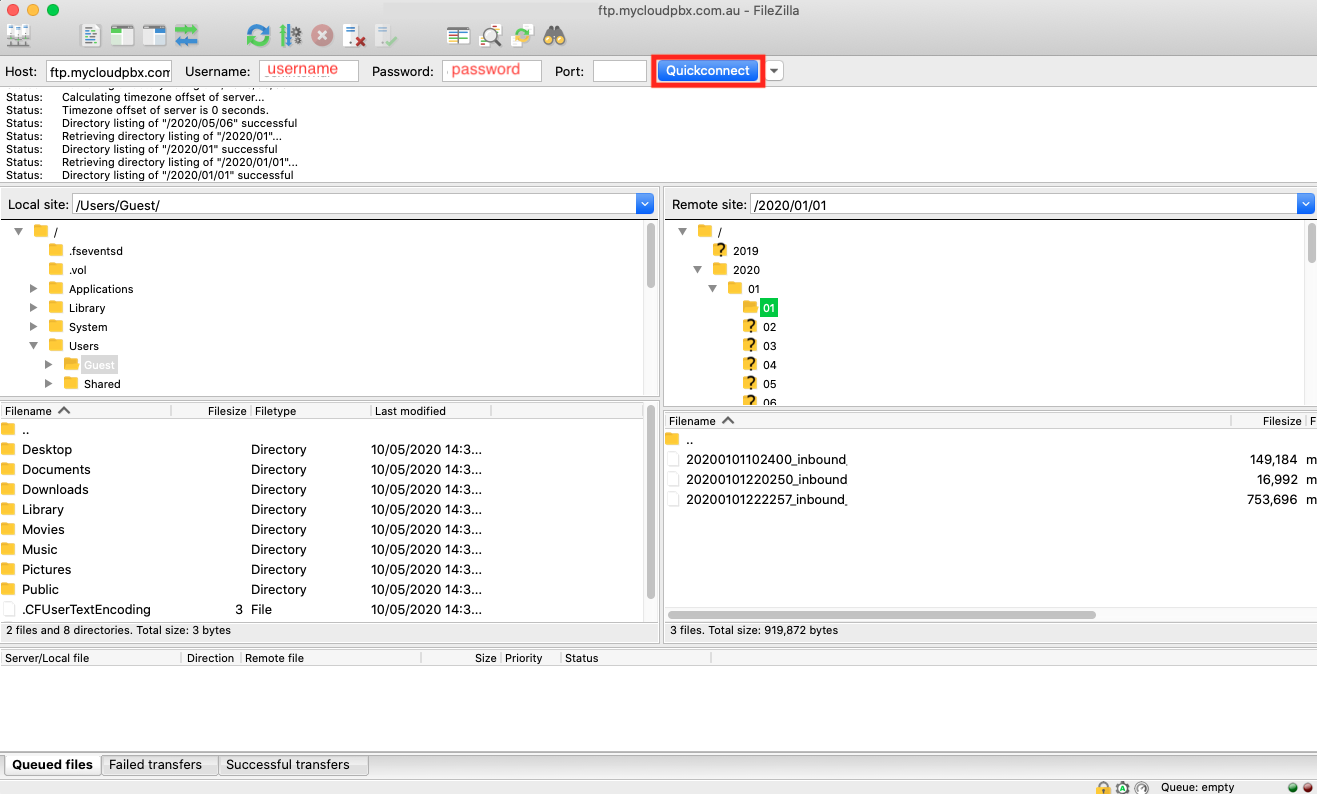Disconnect from the current server icon

tap(354, 36)
